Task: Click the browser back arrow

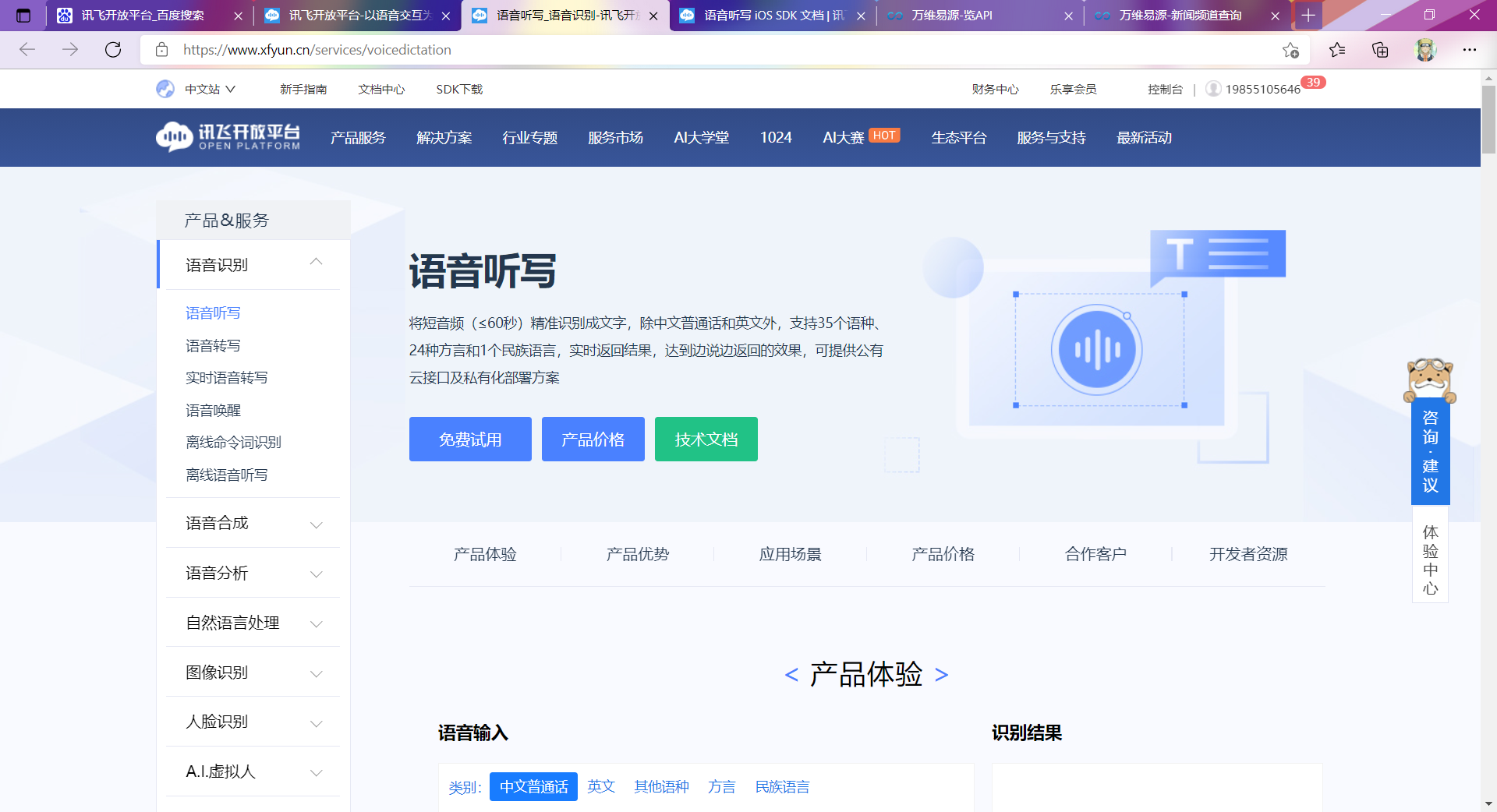Action: pyautogui.click(x=27, y=50)
